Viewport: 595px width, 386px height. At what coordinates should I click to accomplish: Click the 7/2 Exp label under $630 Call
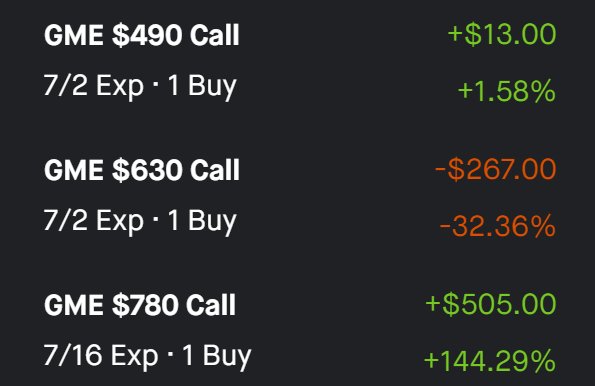tap(94, 221)
